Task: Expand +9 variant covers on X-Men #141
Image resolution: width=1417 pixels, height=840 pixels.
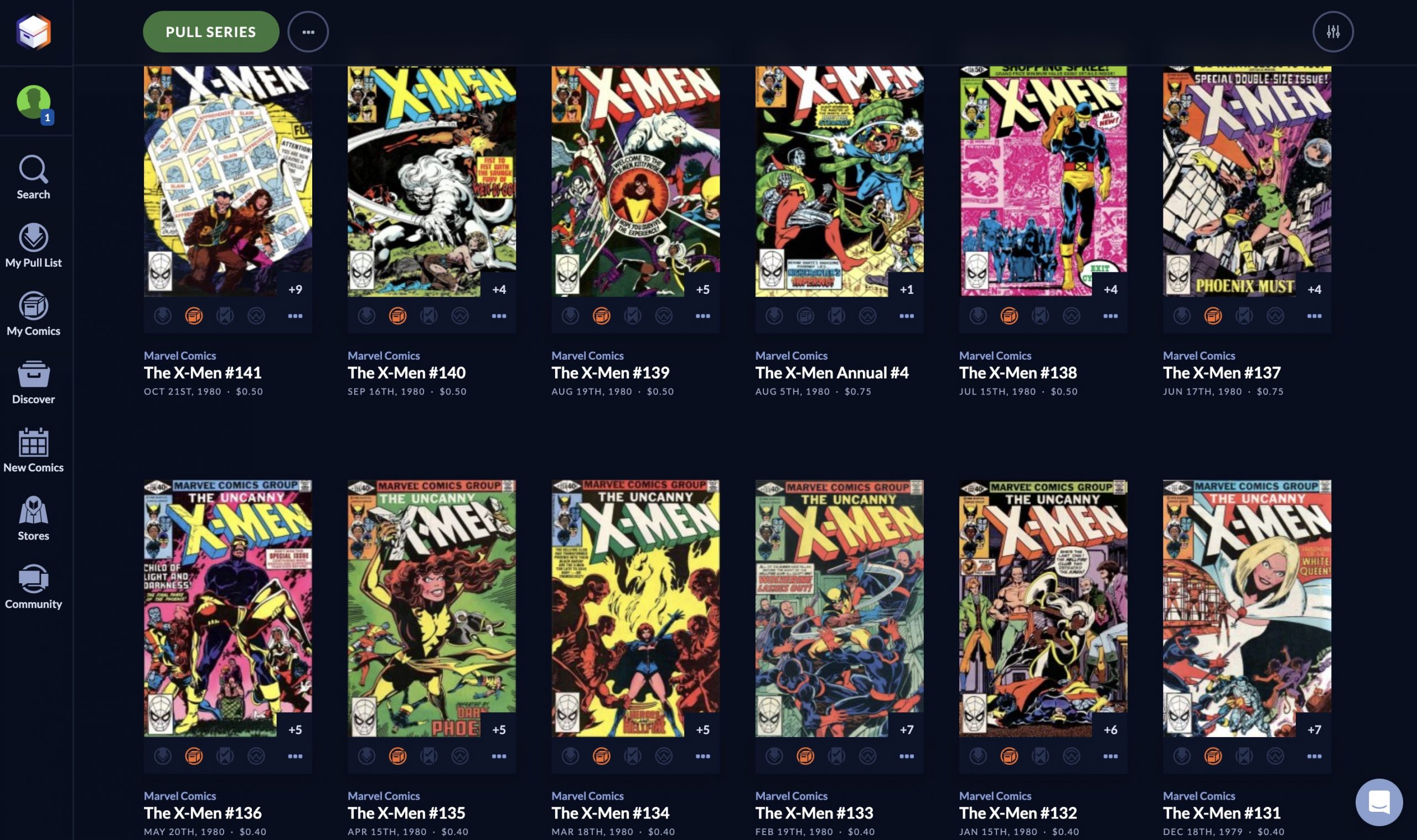Action: [295, 289]
